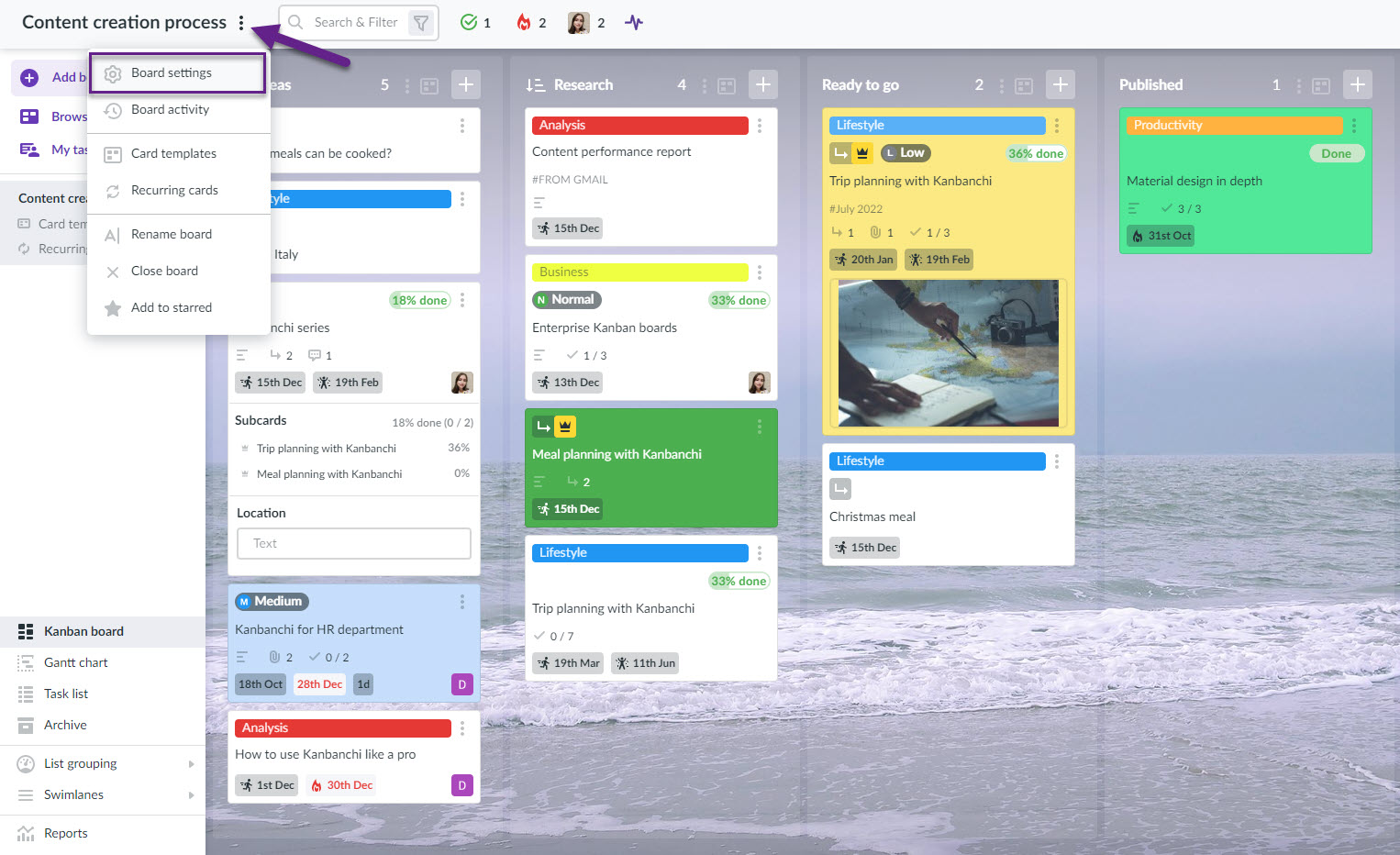Add a card to Ready to go list
Viewport: 1400px width, 855px height.
[1061, 84]
